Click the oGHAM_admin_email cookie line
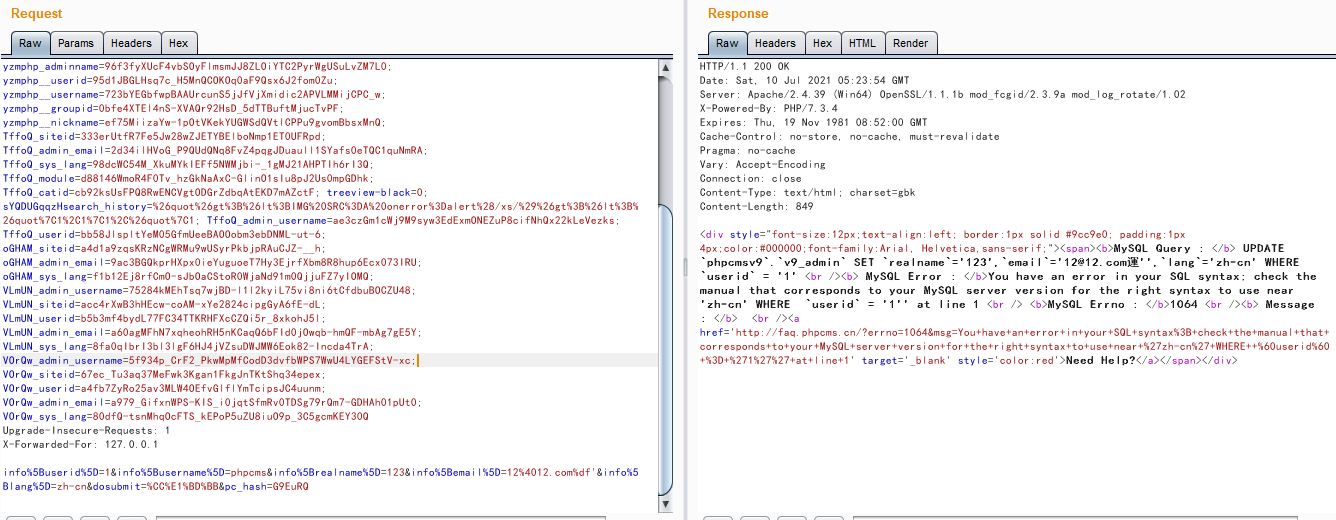 tap(215, 262)
